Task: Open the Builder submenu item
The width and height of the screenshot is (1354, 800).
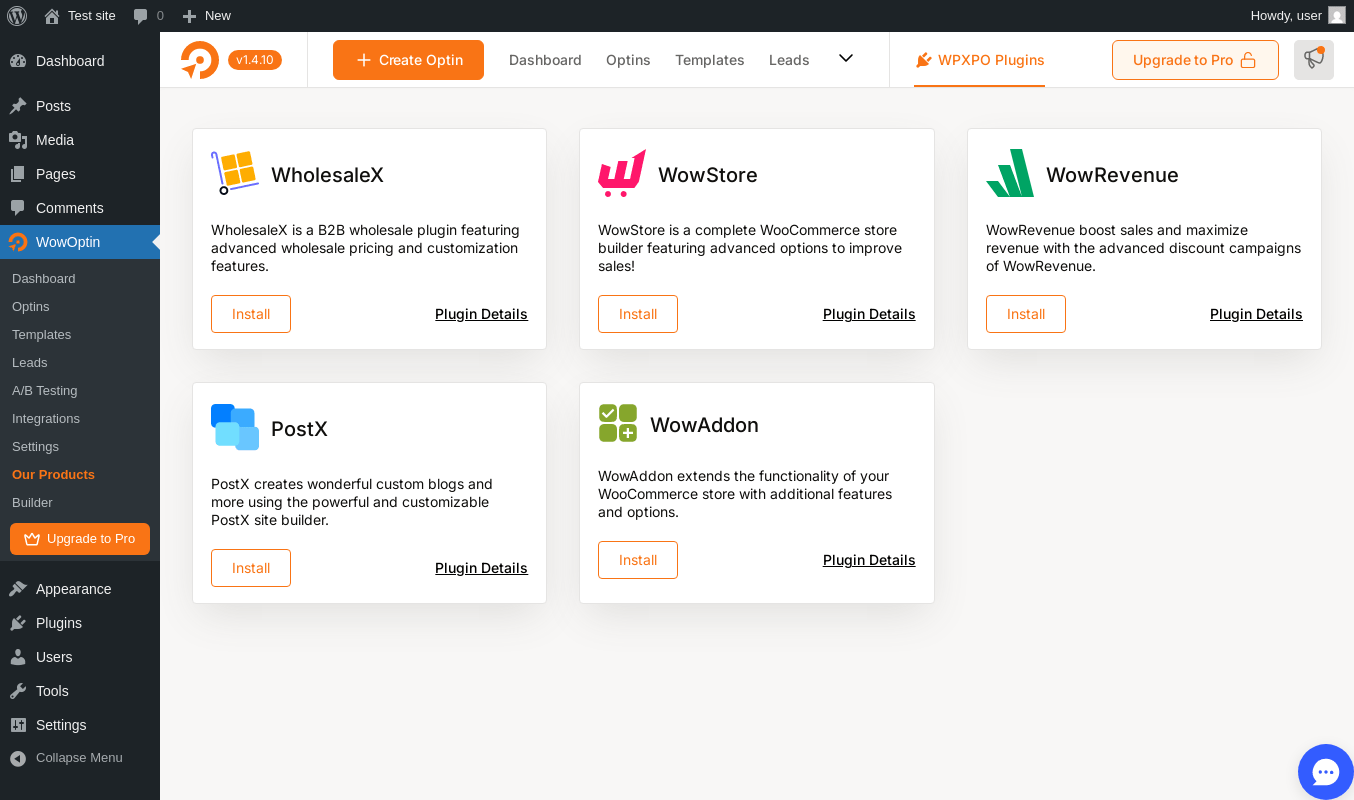Action: click(80, 503)
